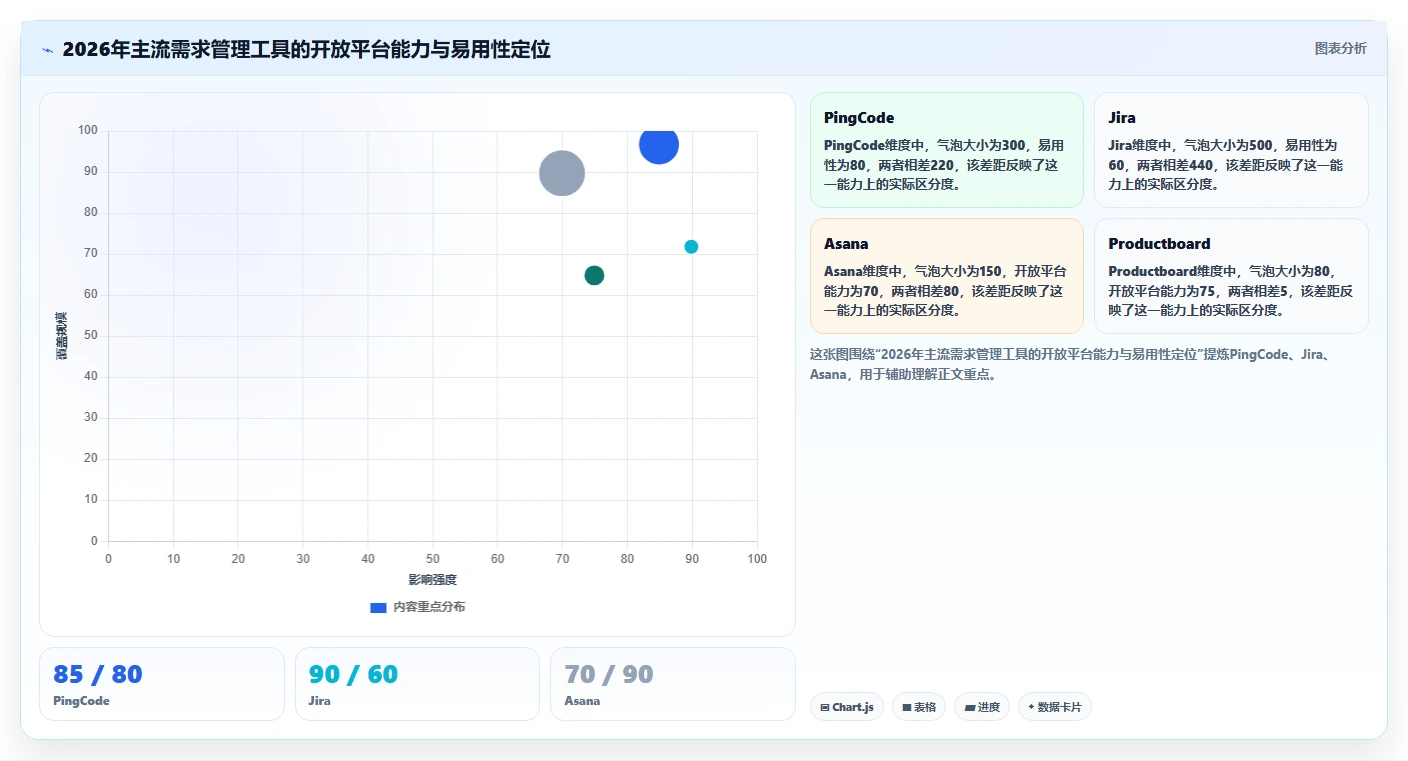Click the Jira card description text
The image size is (1408, 761).
[1231, 164]
